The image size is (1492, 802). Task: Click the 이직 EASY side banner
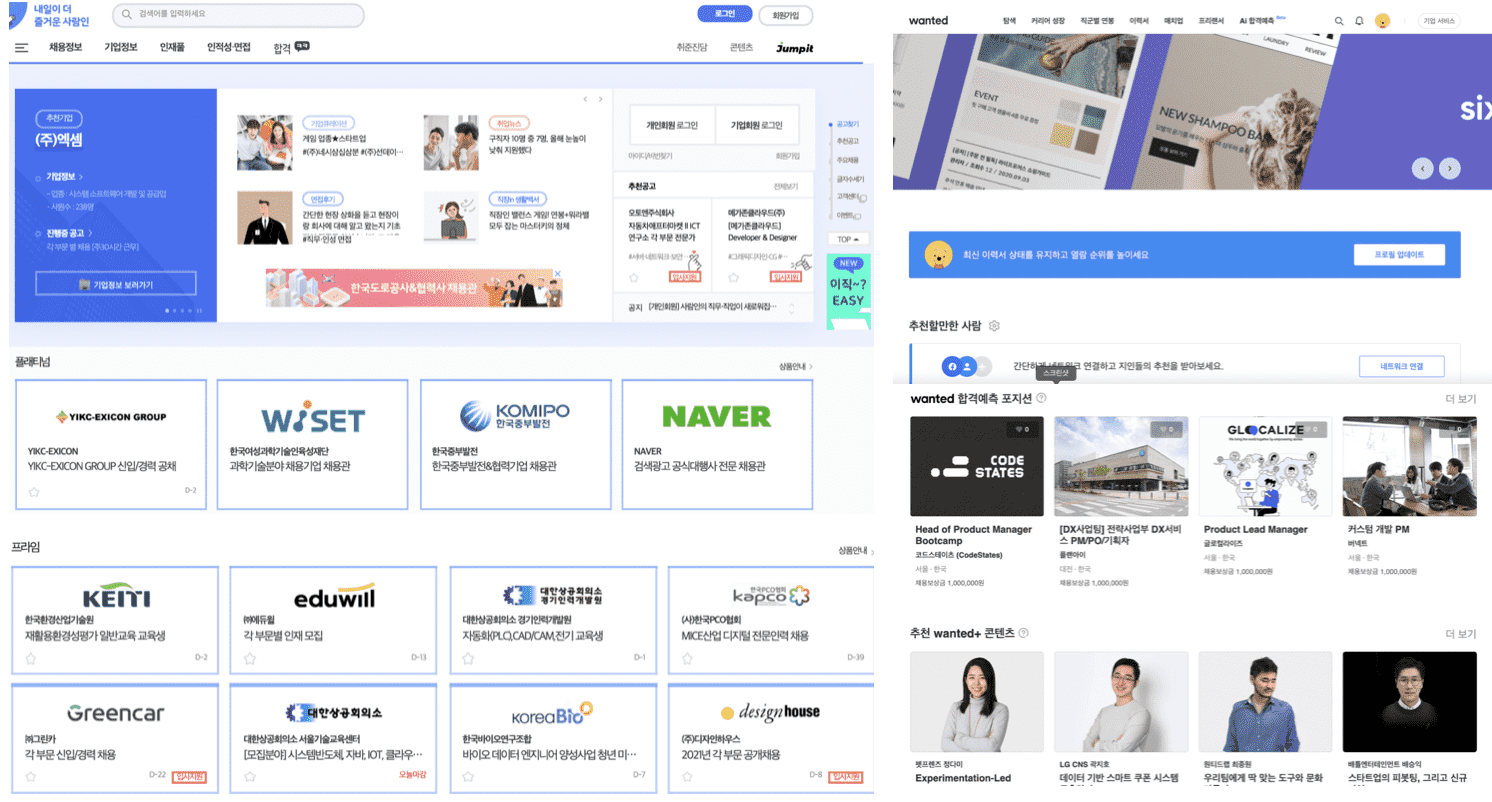tap(848, 291)
